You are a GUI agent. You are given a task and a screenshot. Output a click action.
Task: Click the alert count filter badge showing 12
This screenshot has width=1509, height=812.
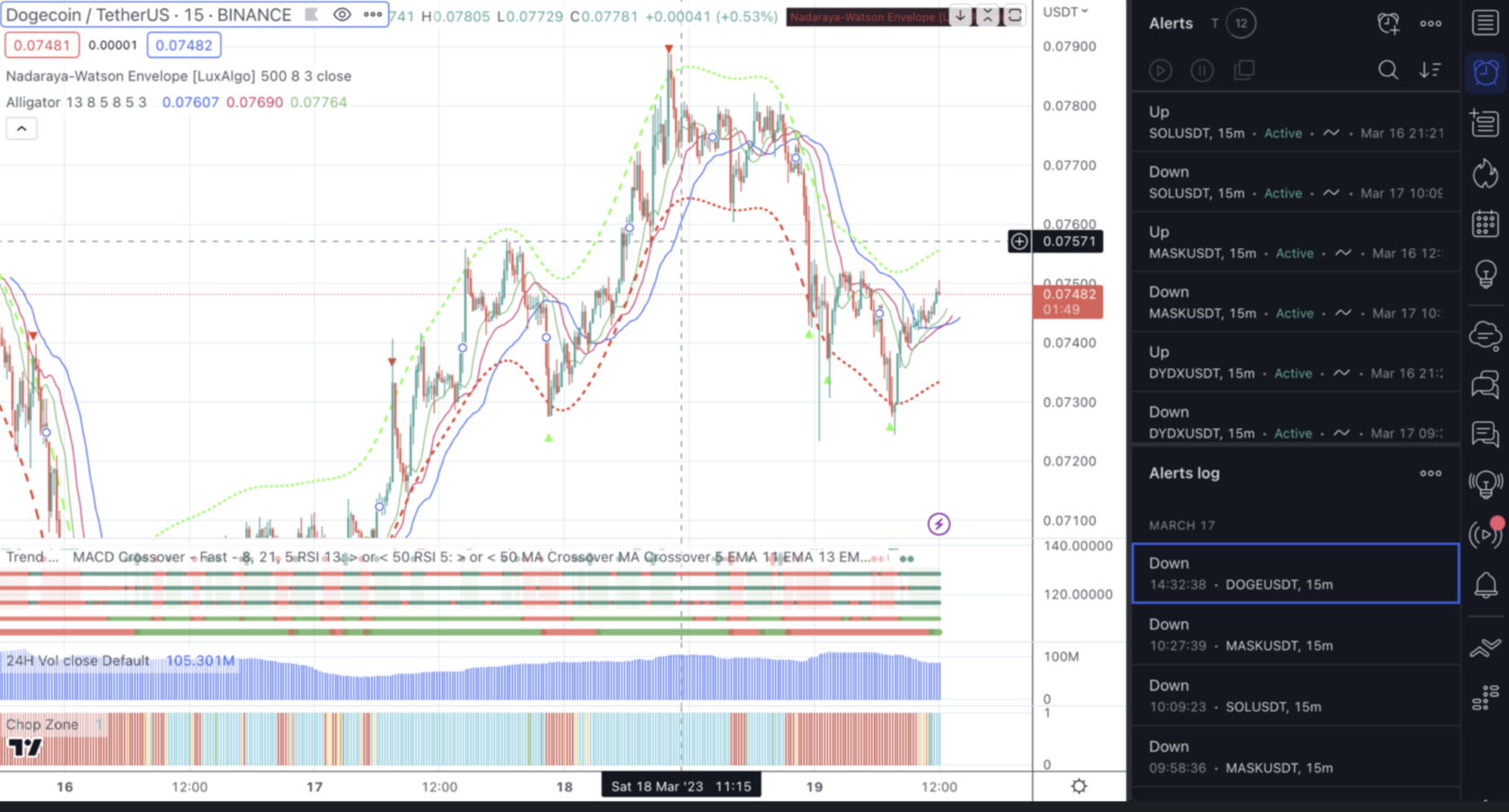point(1240,23)
